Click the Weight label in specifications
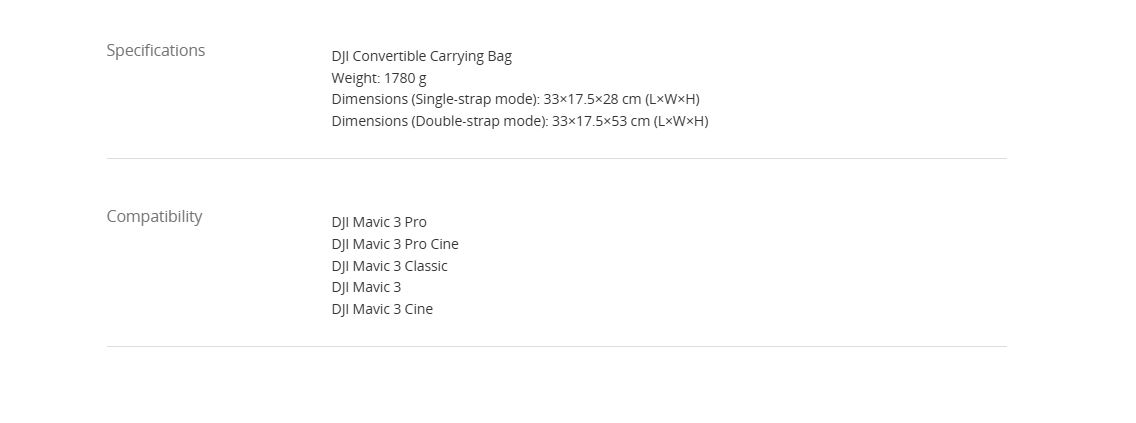 click(354, 78)
